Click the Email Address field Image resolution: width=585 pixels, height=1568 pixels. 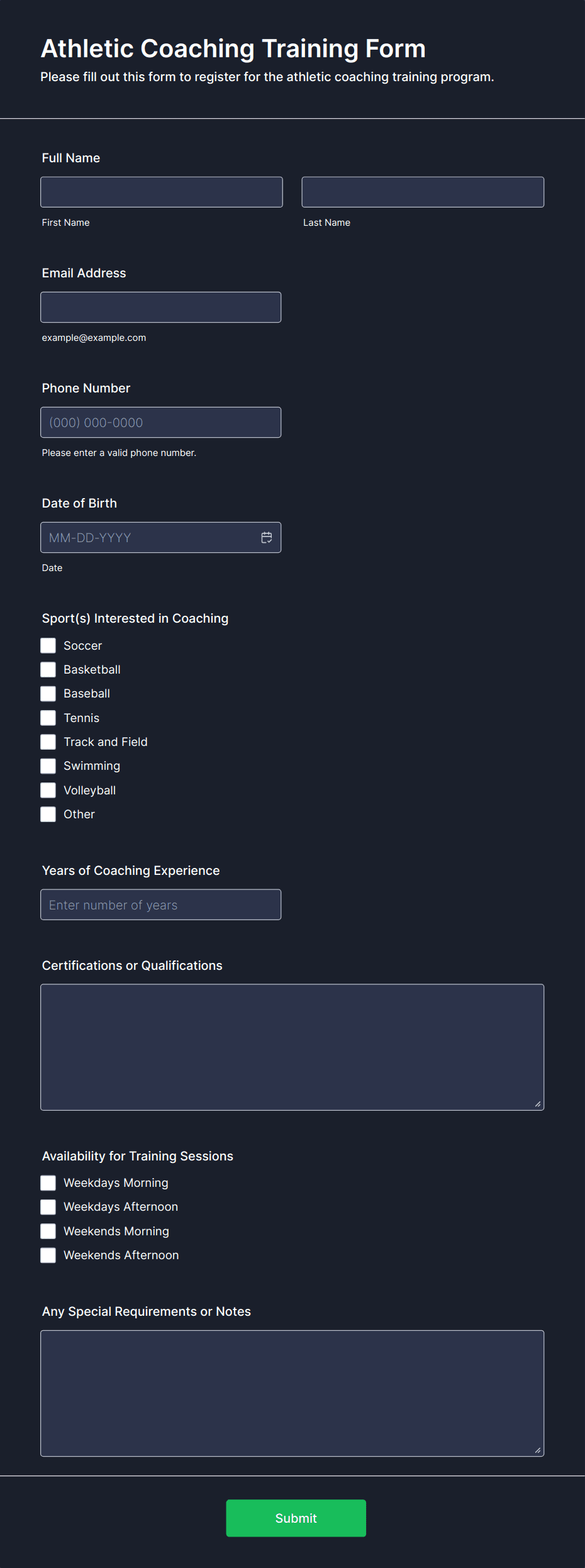[x=161, y=307]
